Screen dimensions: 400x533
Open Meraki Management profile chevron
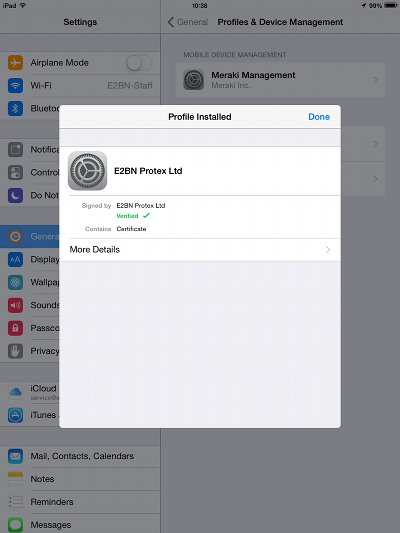click(x=375, y=80)
